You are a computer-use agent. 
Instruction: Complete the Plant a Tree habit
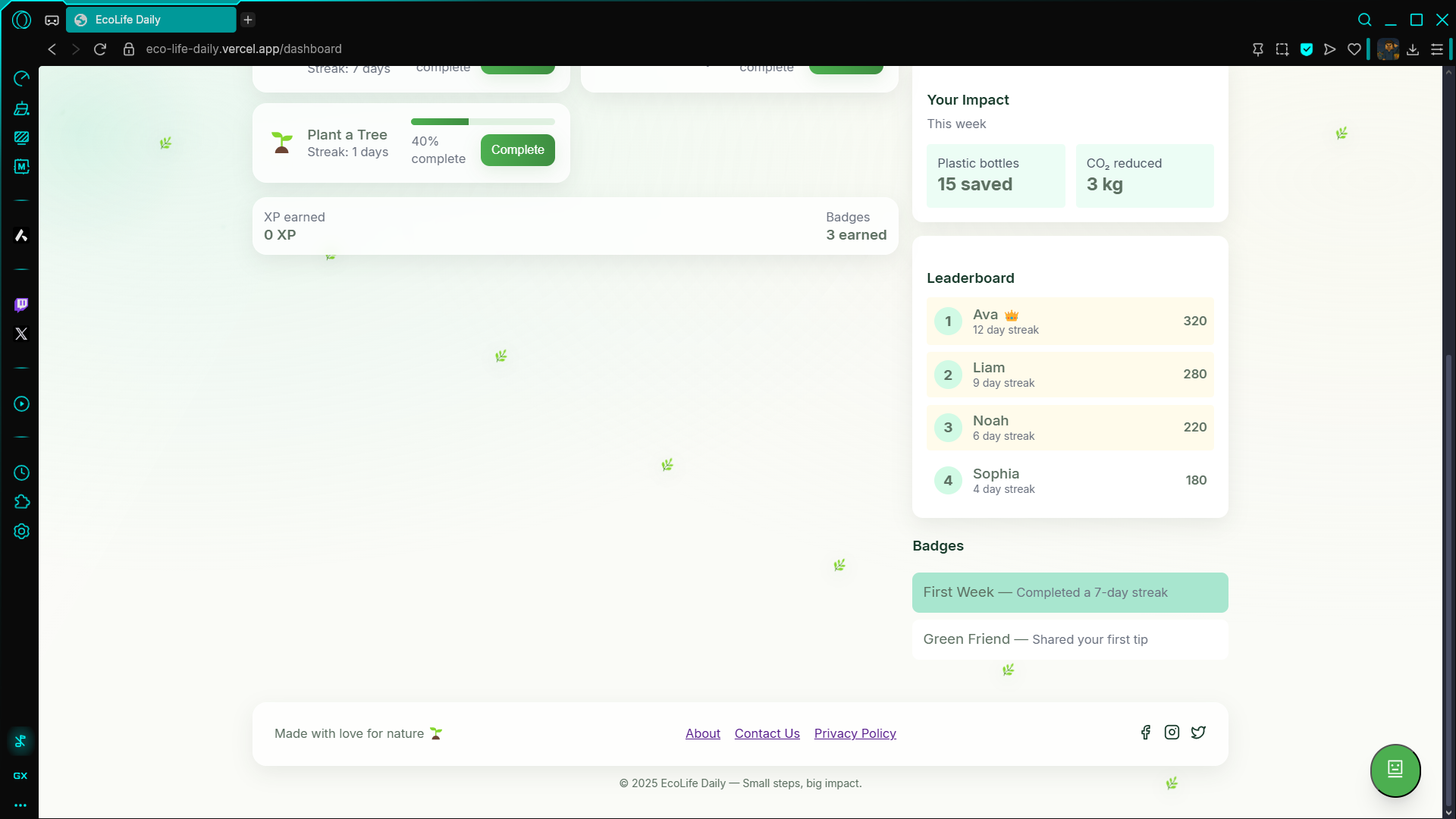pos(517,150)
